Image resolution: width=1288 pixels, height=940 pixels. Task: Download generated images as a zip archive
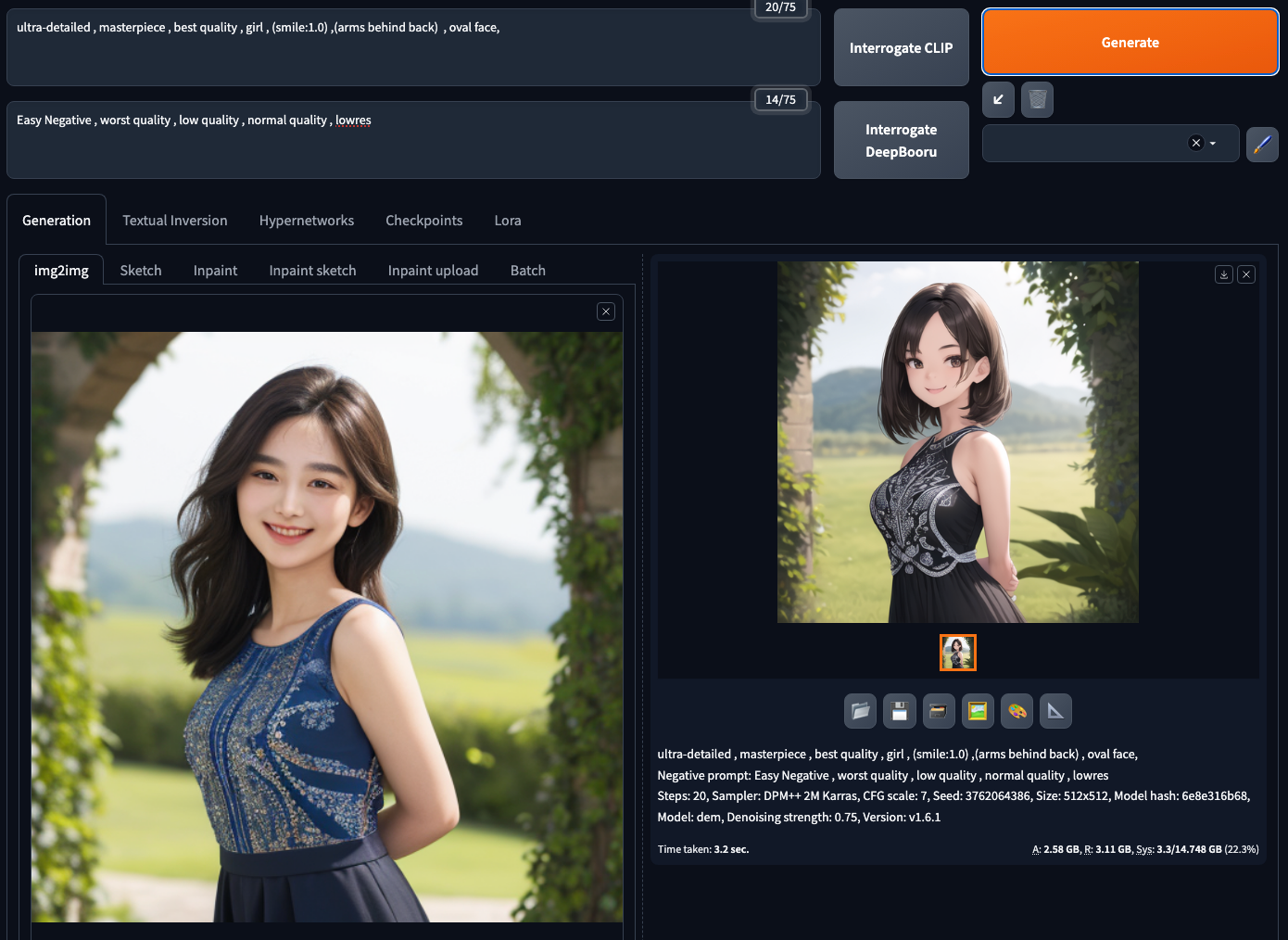pyautogui.click(x=939, y=711)
